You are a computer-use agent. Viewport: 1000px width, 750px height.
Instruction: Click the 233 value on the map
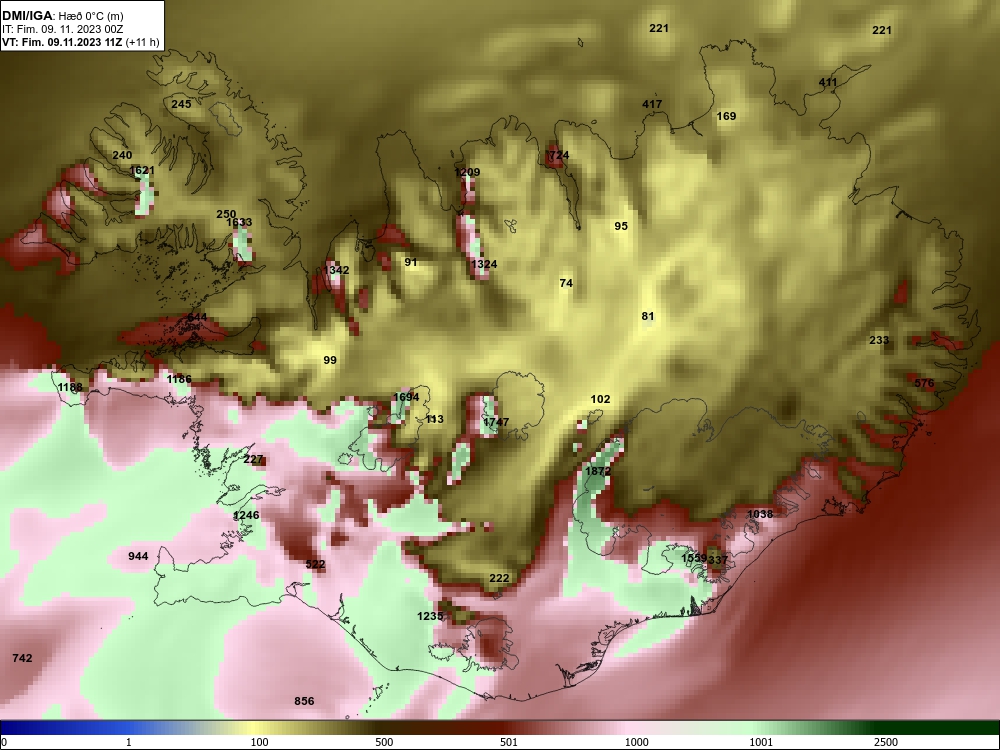879,341
